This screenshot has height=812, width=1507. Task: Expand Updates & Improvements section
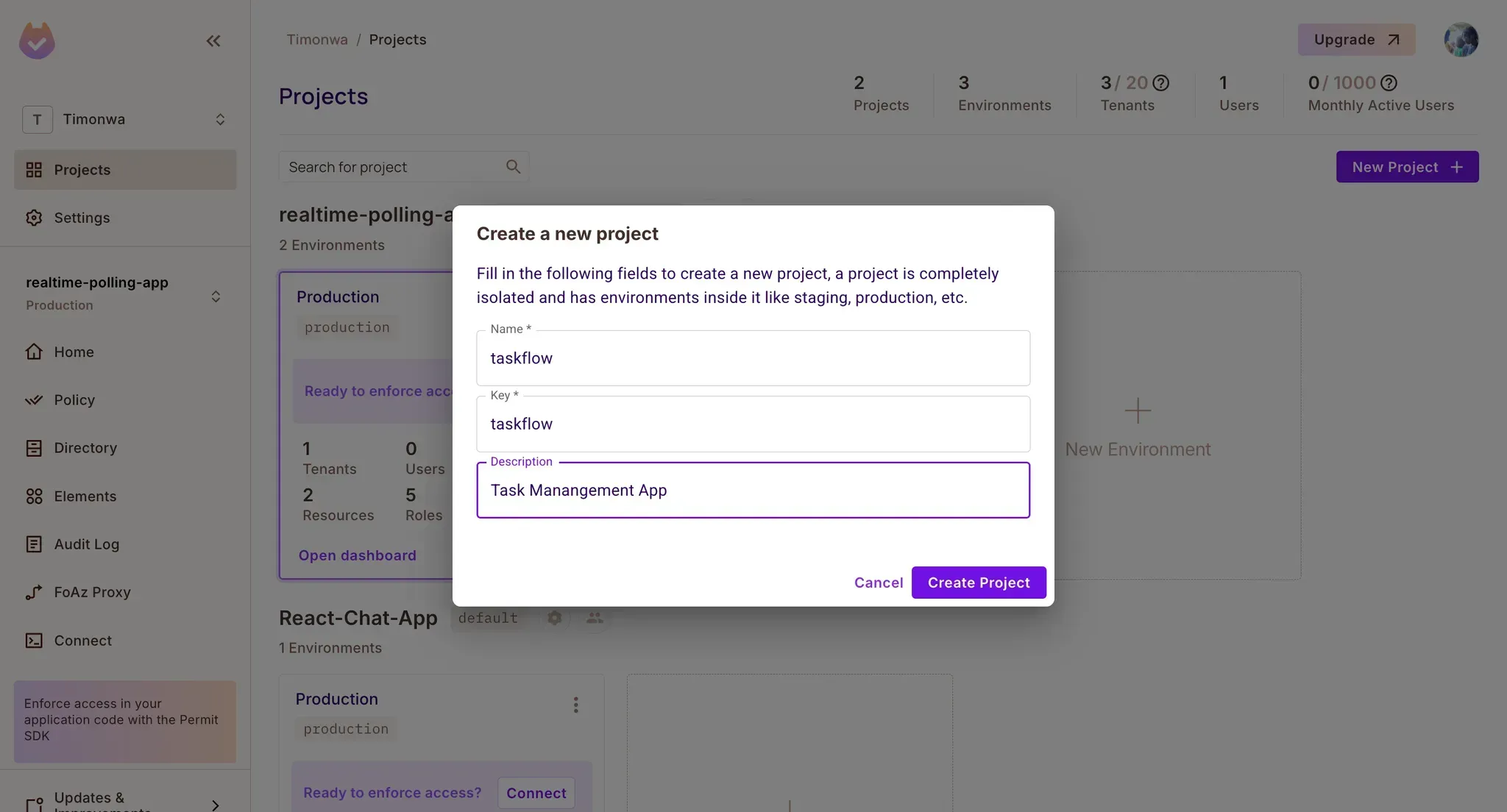[215, 805]
